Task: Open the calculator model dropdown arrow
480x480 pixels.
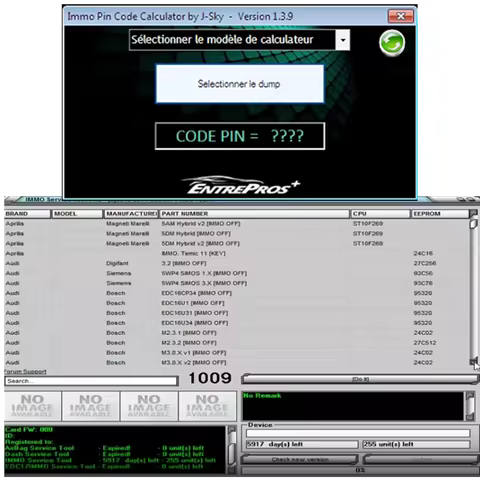Action: pyautogui.click(x=343, y=40)
